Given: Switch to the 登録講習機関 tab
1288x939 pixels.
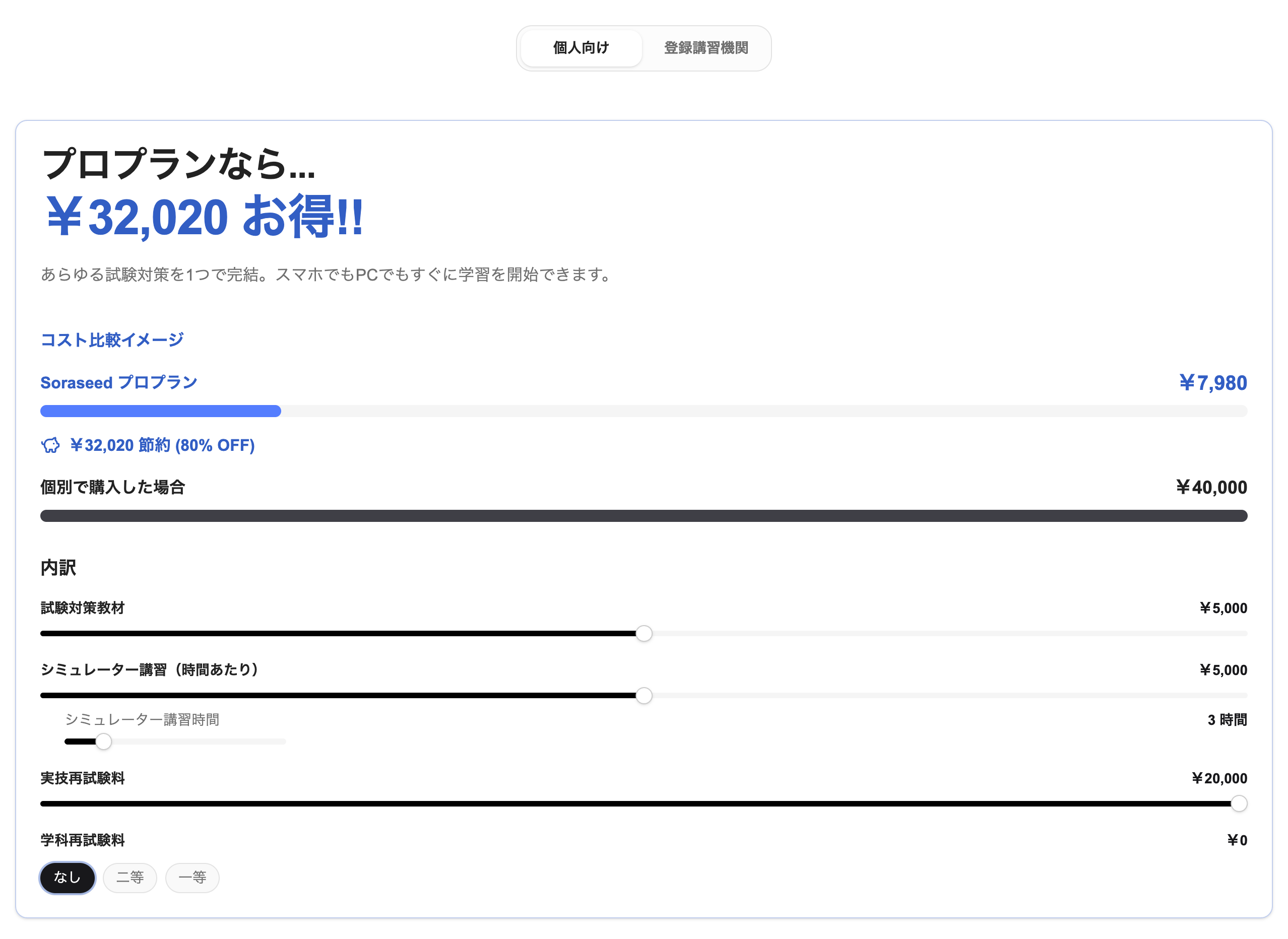Looking at the screenshot, I should coord(705,48).
